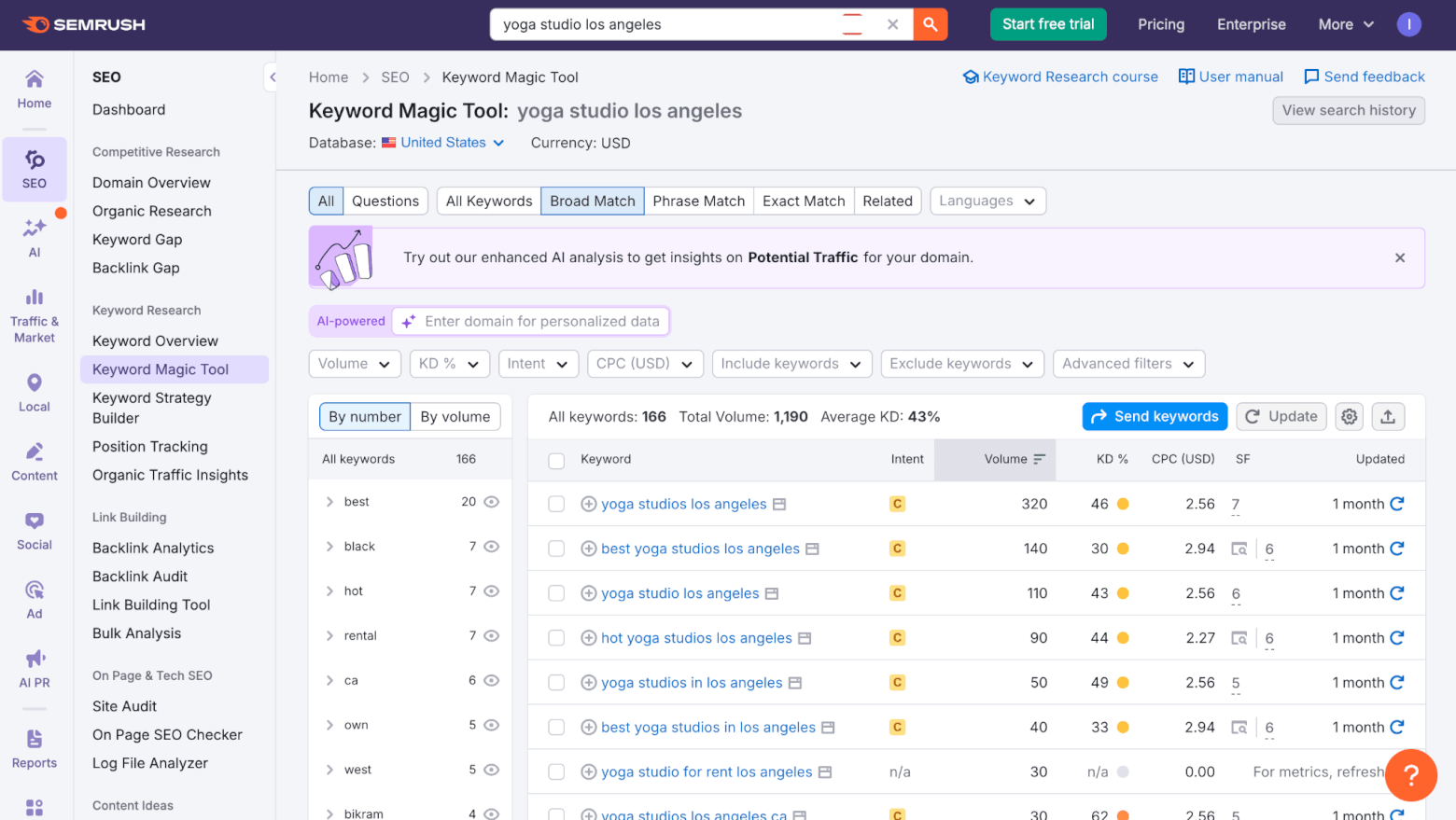
Task: Select the AI tool in the left sidebar
Action: tap(34, 239)
